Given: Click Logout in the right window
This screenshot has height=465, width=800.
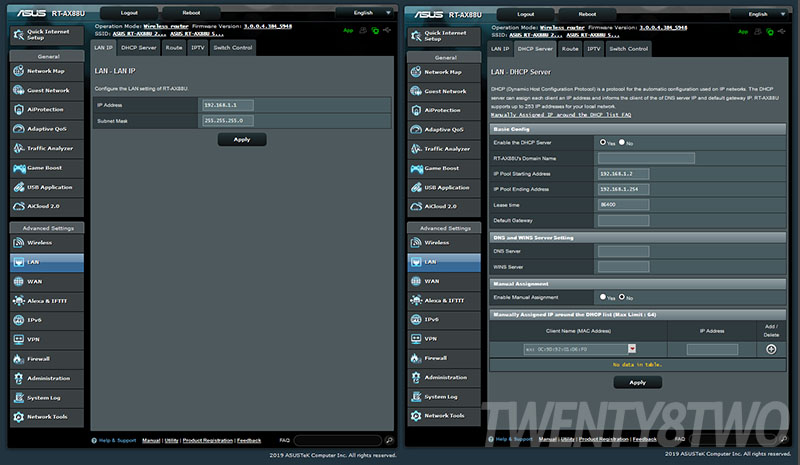Looking at the screenshot, I should 526,14.
